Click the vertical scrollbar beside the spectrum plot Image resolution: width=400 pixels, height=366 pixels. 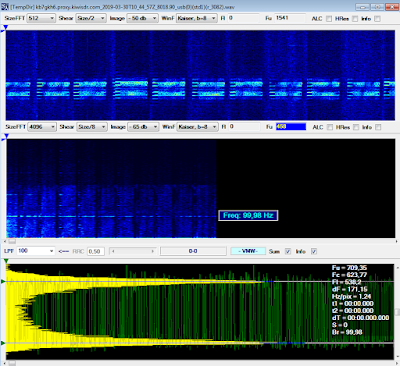pyautogui.click(x=397, y=312)
